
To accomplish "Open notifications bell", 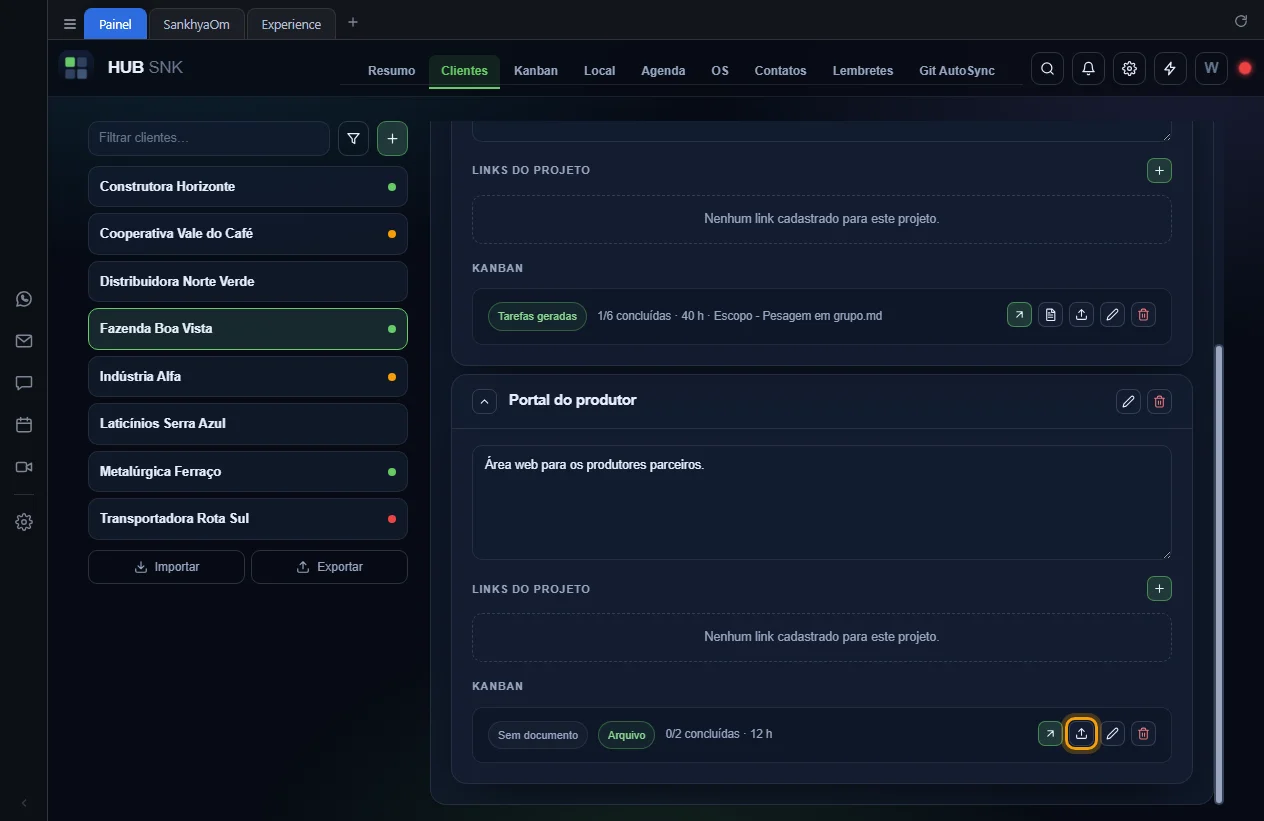I will (1088, 69).
